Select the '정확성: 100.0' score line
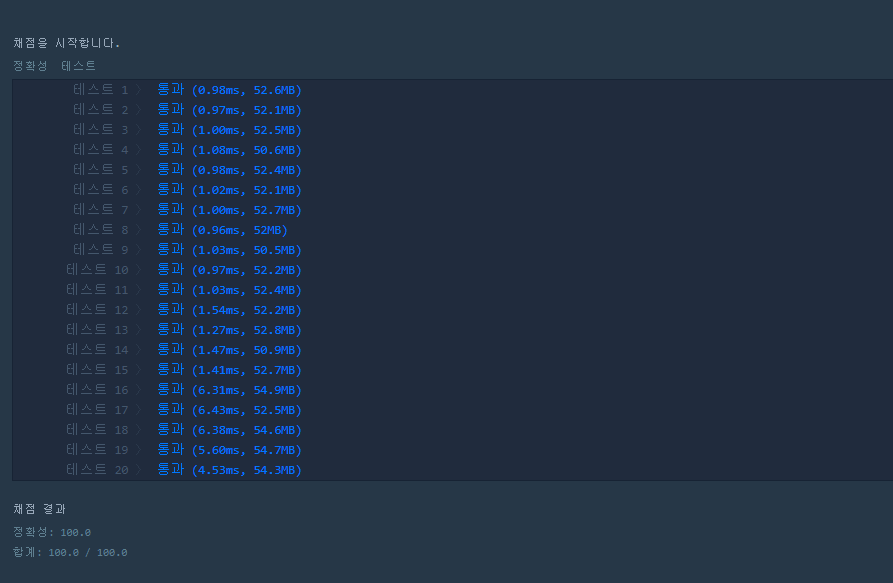 pyautogui.click(x=52, y=532)
